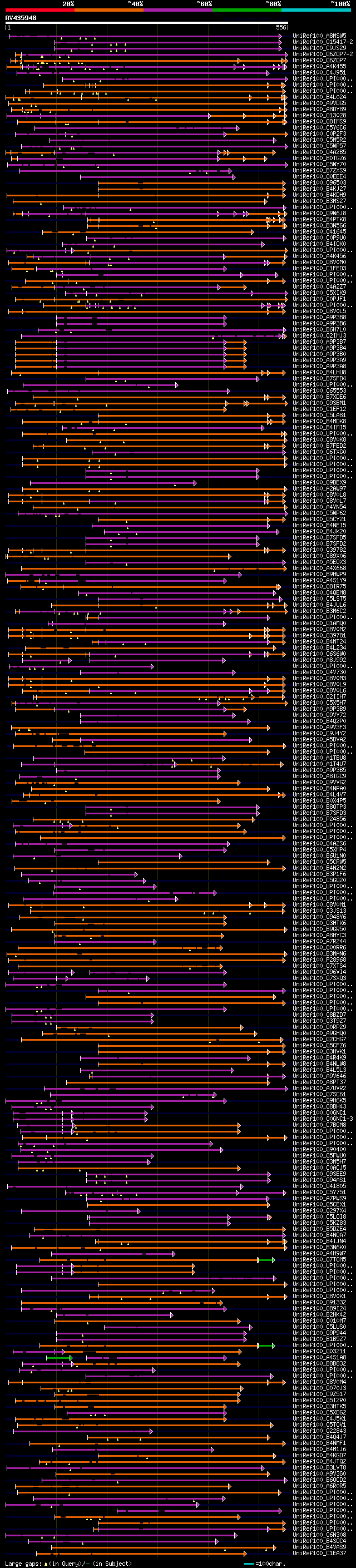The height and width of the screenshot is (1568, 356).
Task: Click hit label UniRef100_Q6TXG0
Action: point(319,452)
